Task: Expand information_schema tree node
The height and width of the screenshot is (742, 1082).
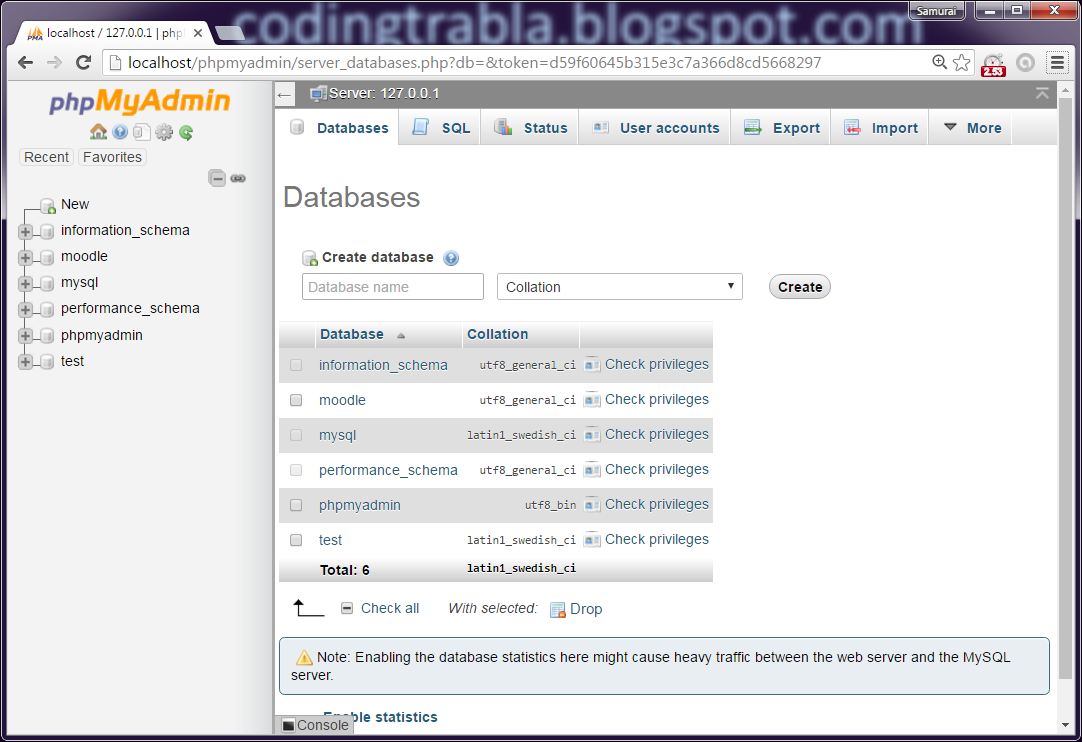Action: pos(26,231)
